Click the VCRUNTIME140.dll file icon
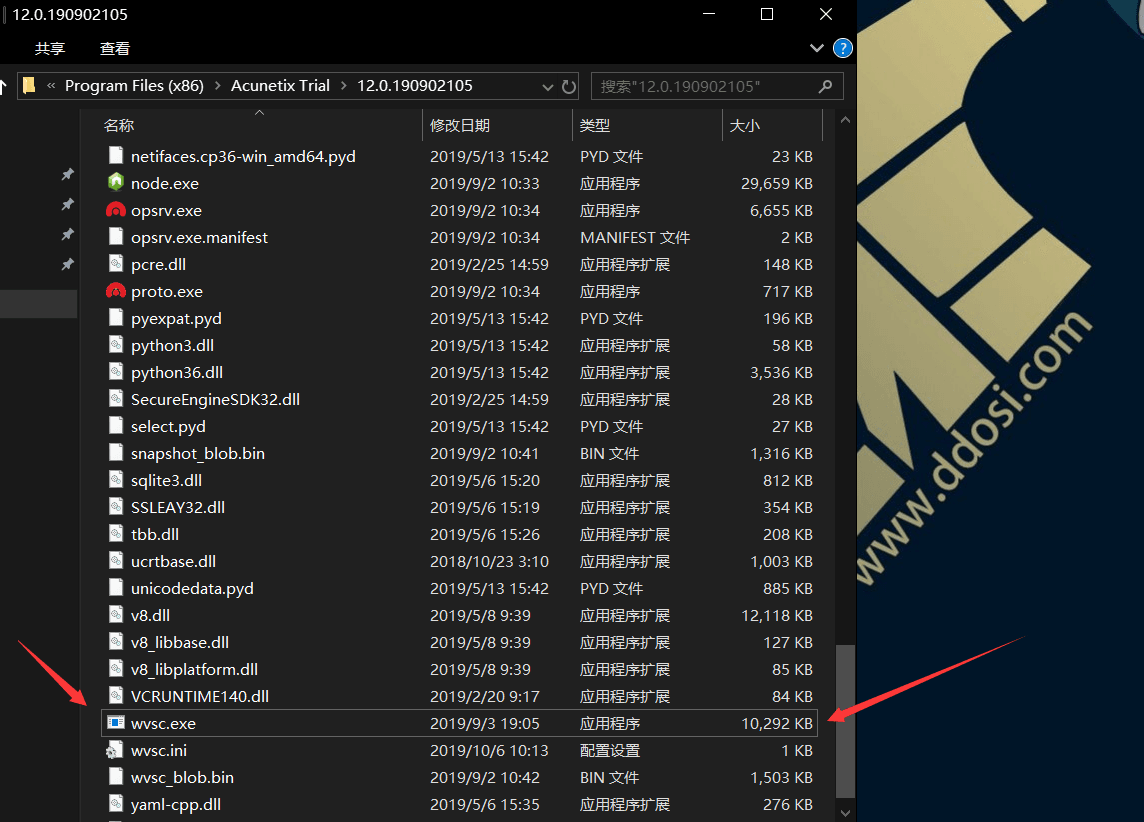Image resolution: width=1144 pixels, height=822 pixels. click(x=115, y=695)
